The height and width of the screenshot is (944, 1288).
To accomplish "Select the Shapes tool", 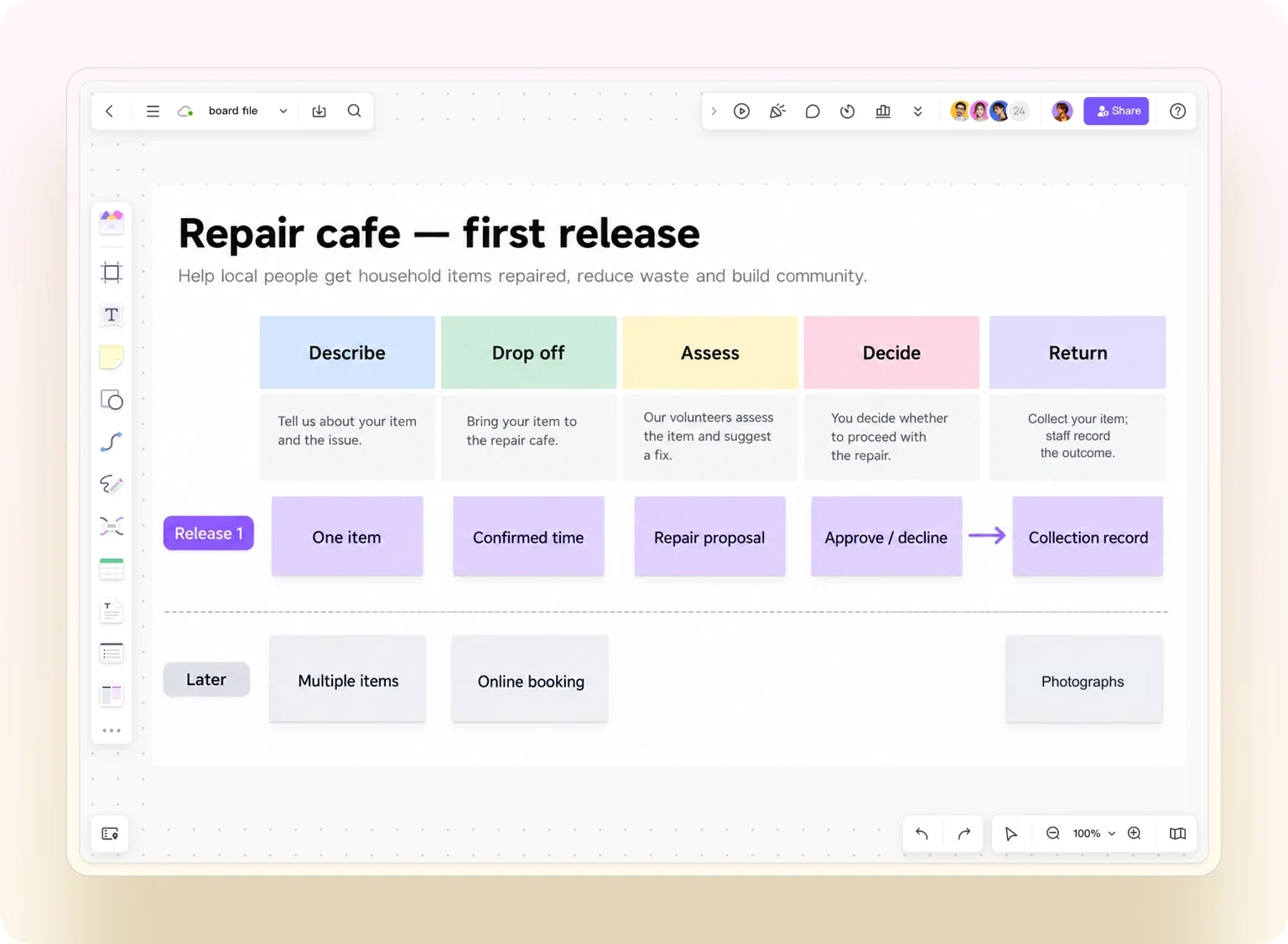I will (112, 400).
